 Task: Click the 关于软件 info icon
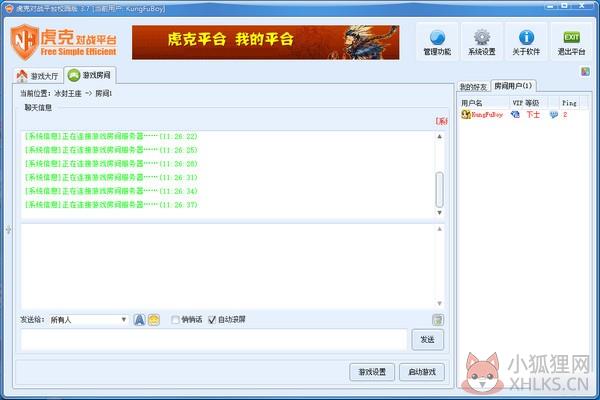(x=526, y=38)
